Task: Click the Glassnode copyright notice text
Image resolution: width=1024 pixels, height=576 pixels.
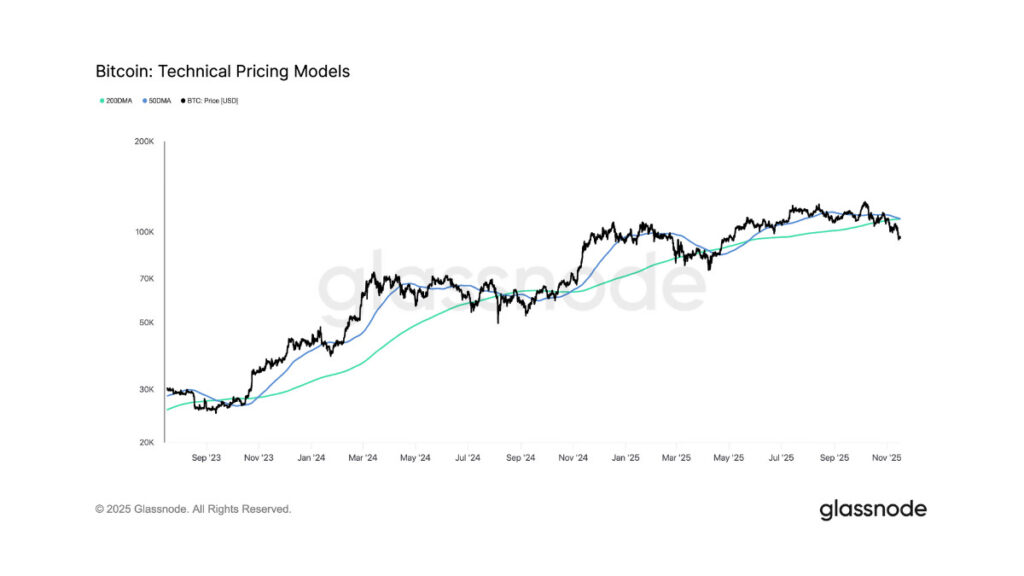Action: click(193, 509)
